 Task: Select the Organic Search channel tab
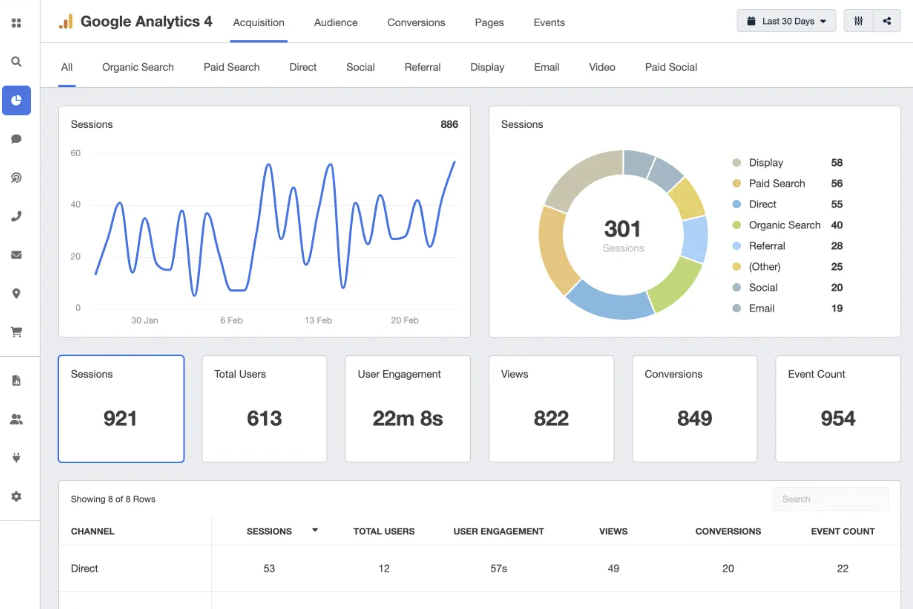point(138,67)
